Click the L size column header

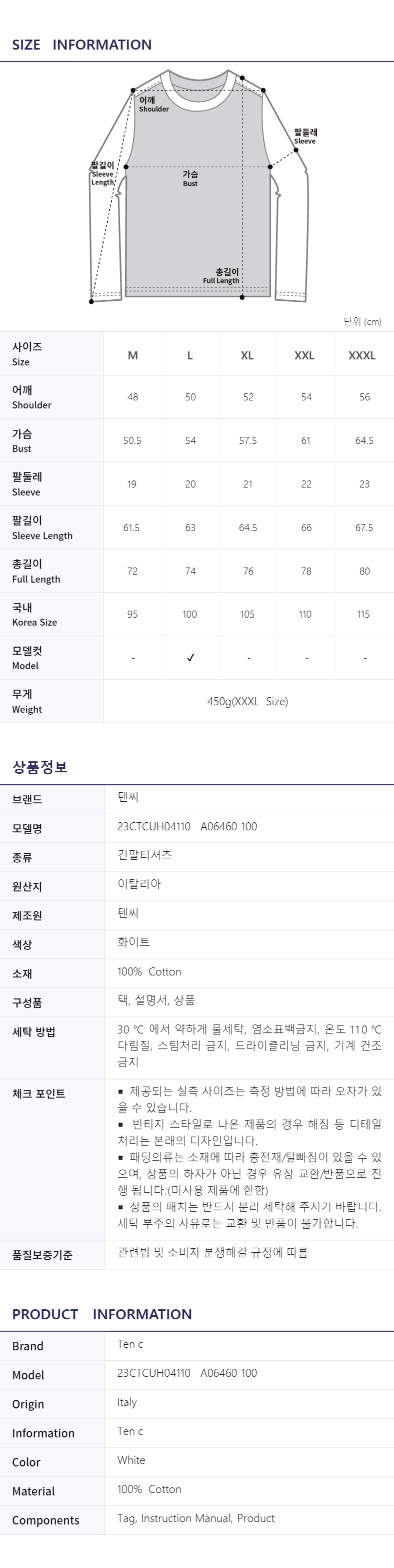point(190,355)
